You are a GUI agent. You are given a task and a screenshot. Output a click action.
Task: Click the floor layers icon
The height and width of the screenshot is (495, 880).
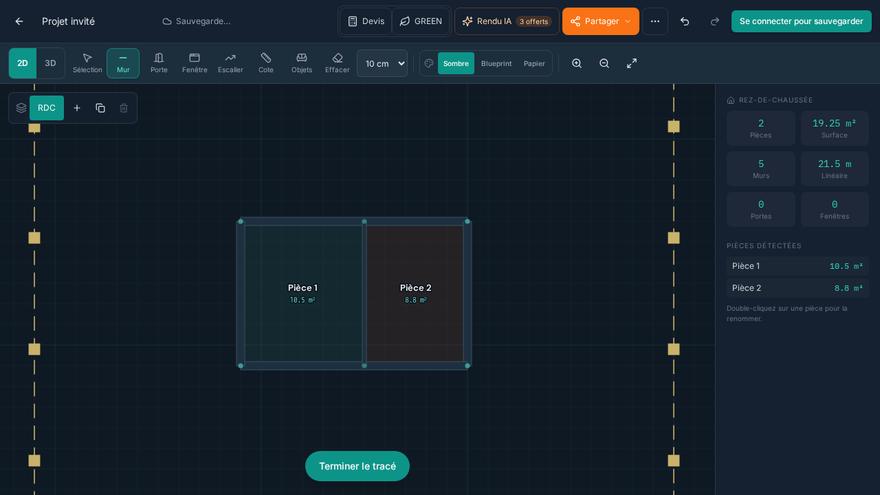21,108
